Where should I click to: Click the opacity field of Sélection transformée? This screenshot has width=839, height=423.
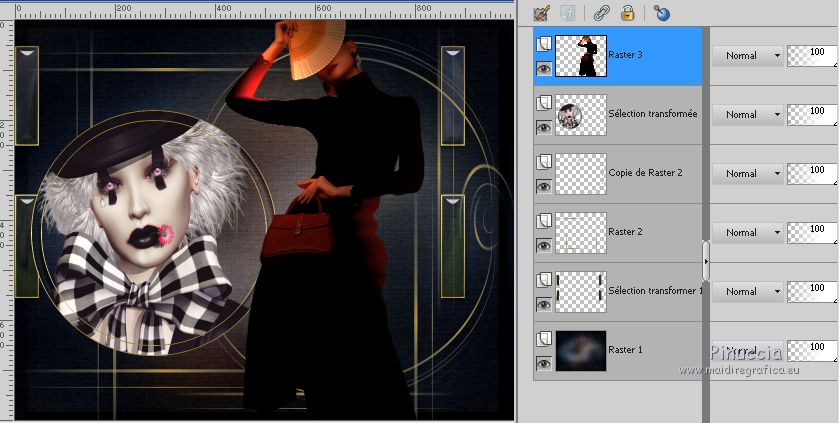click(x=813, y=114)
